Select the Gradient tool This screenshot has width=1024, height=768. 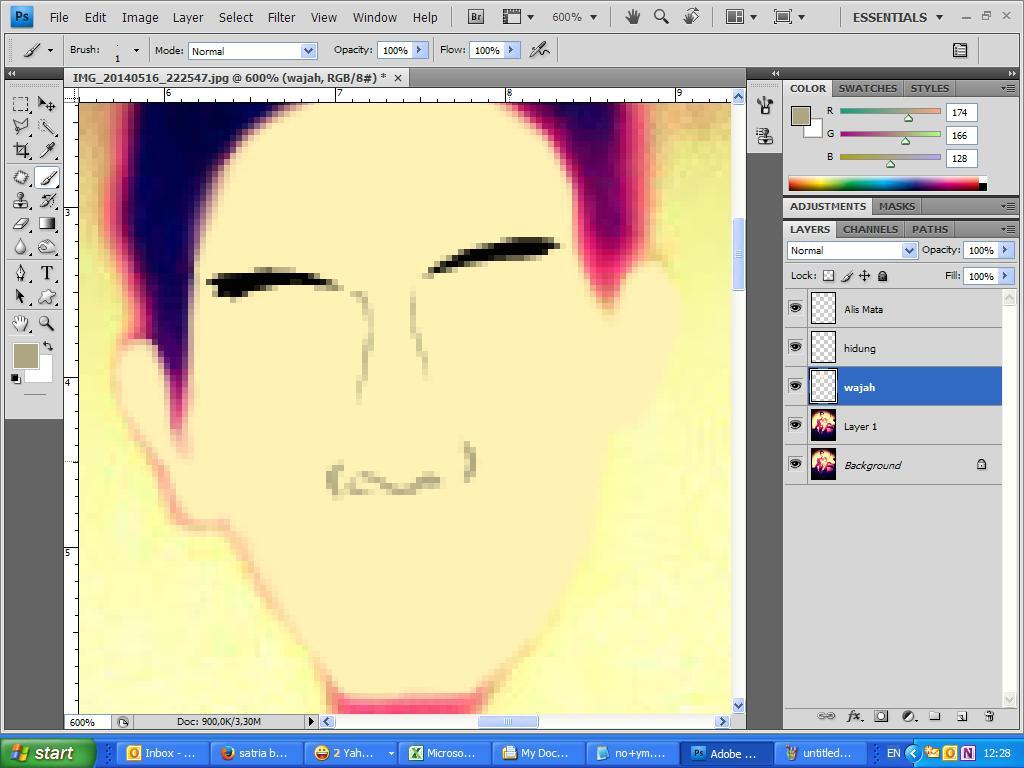click(46, 223)
